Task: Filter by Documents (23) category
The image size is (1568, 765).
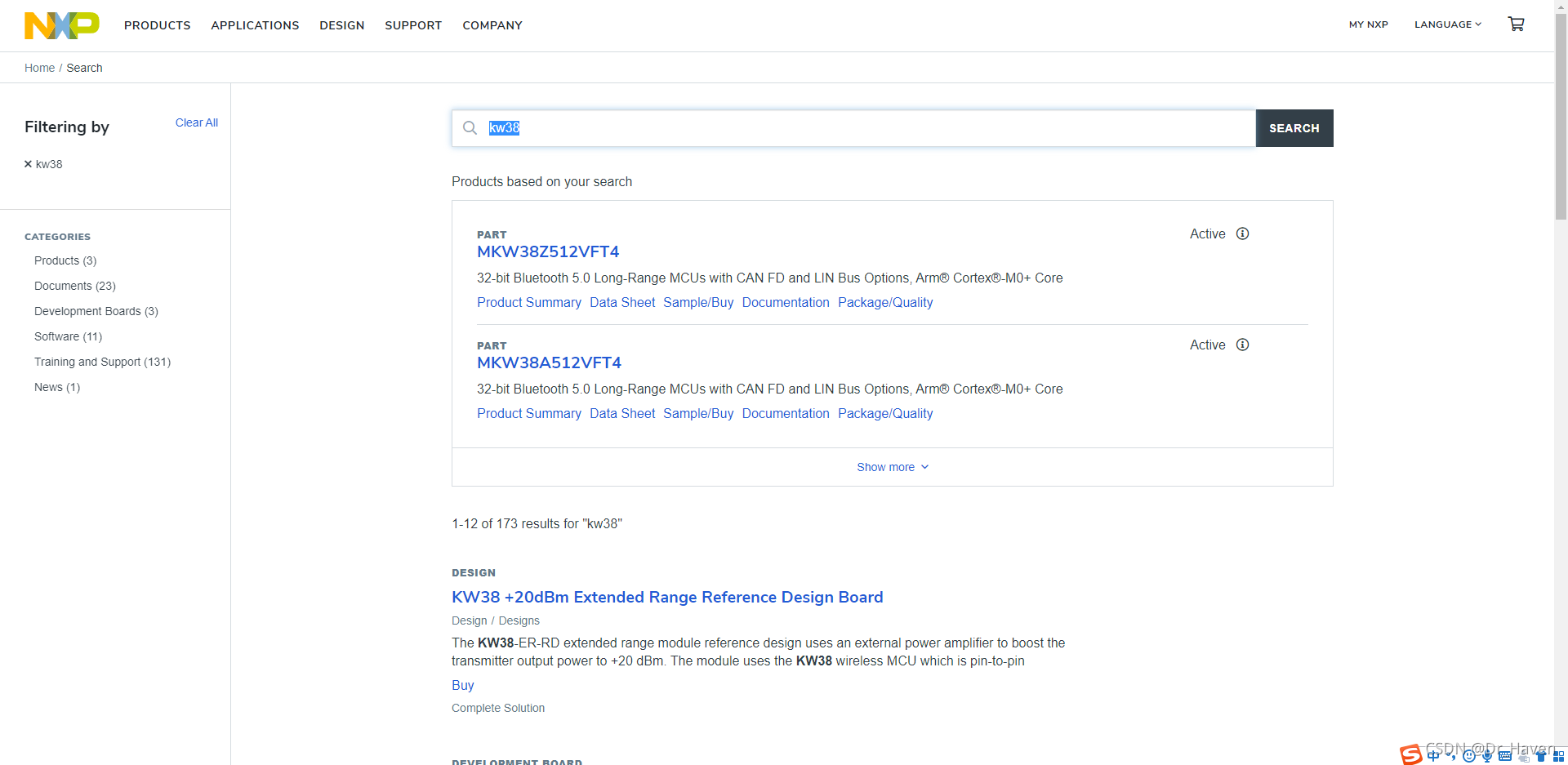Action: [75, 286]
